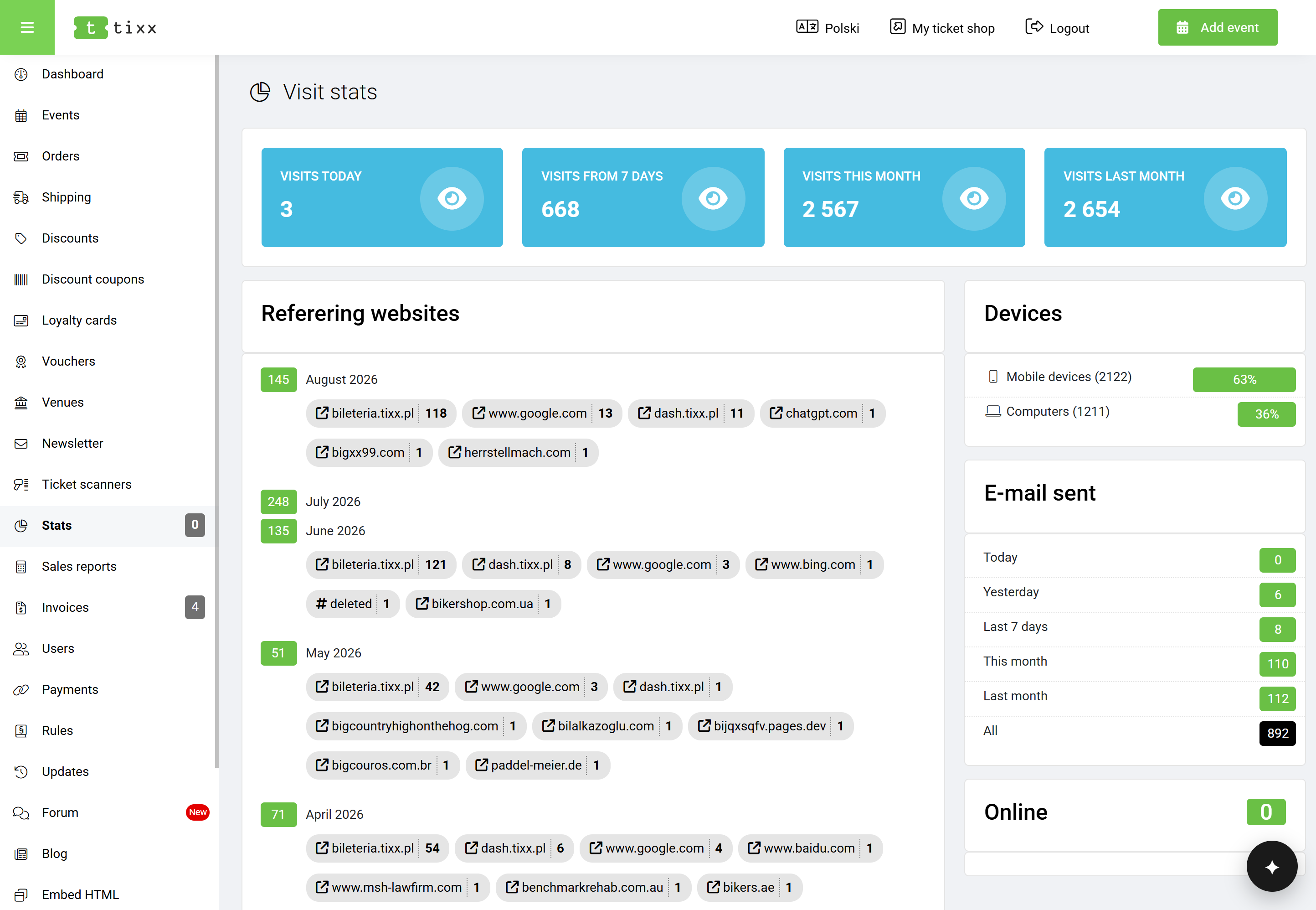Click the Dashboard sidebar icon
The width and height of the screenshot is (1316, 910).
coord(21,74)
